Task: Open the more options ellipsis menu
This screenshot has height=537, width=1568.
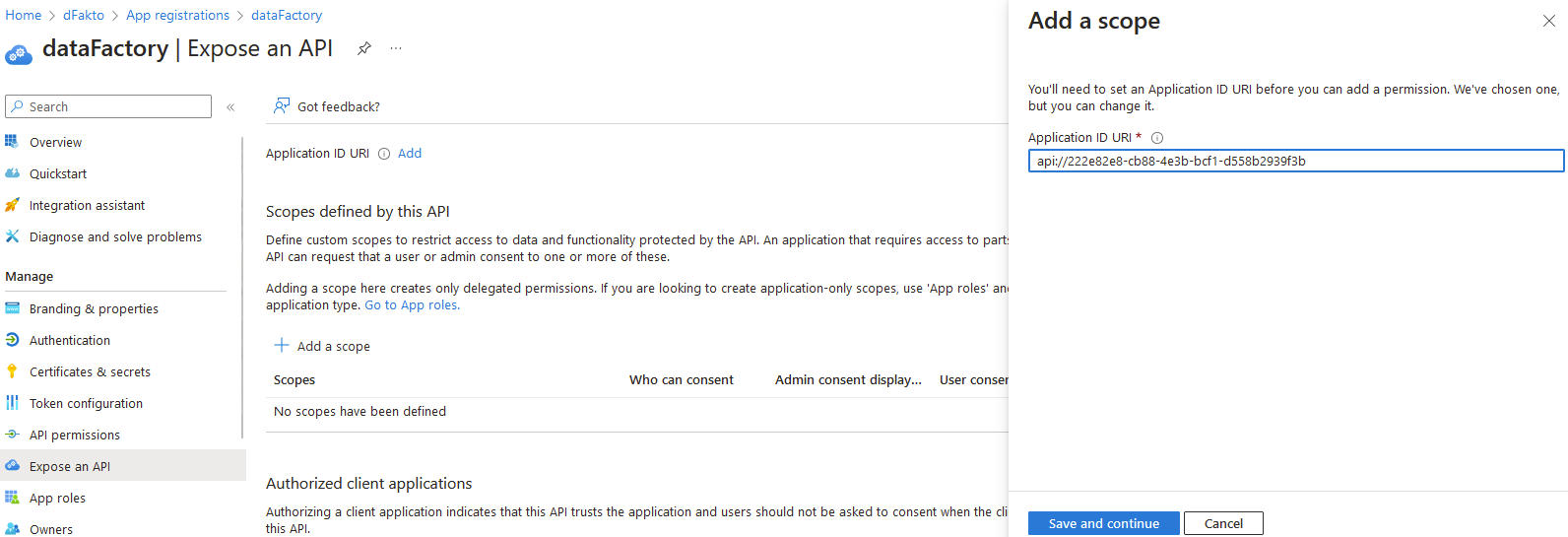Action: (396, 48)
